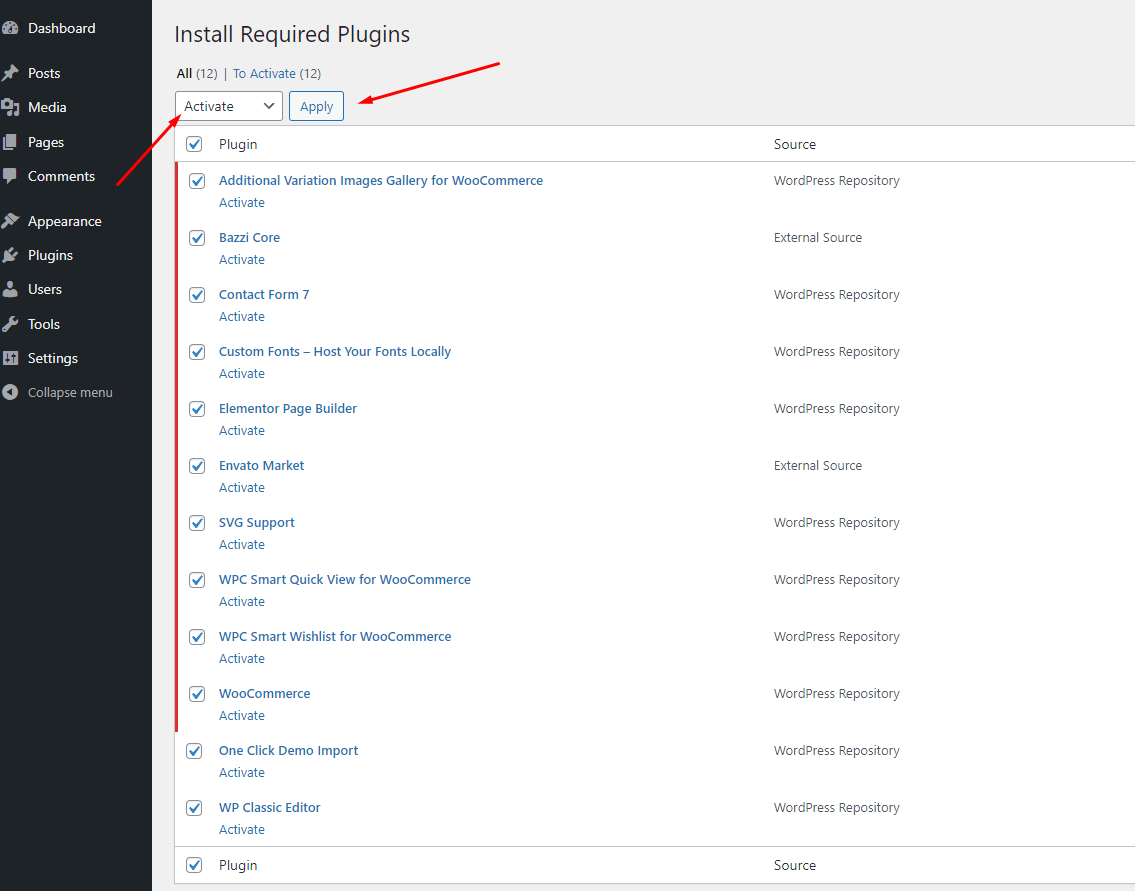Open the WP Classic Editor link

coord(269,807)
